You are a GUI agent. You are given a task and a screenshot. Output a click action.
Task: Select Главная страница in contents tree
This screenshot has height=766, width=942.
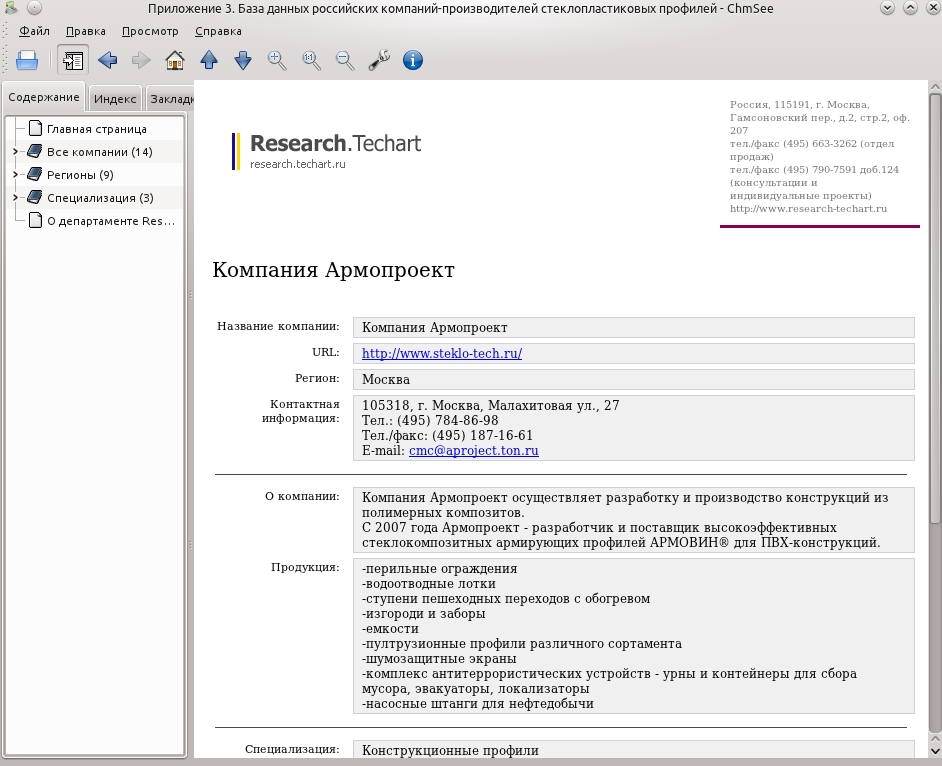pos(97,129)
